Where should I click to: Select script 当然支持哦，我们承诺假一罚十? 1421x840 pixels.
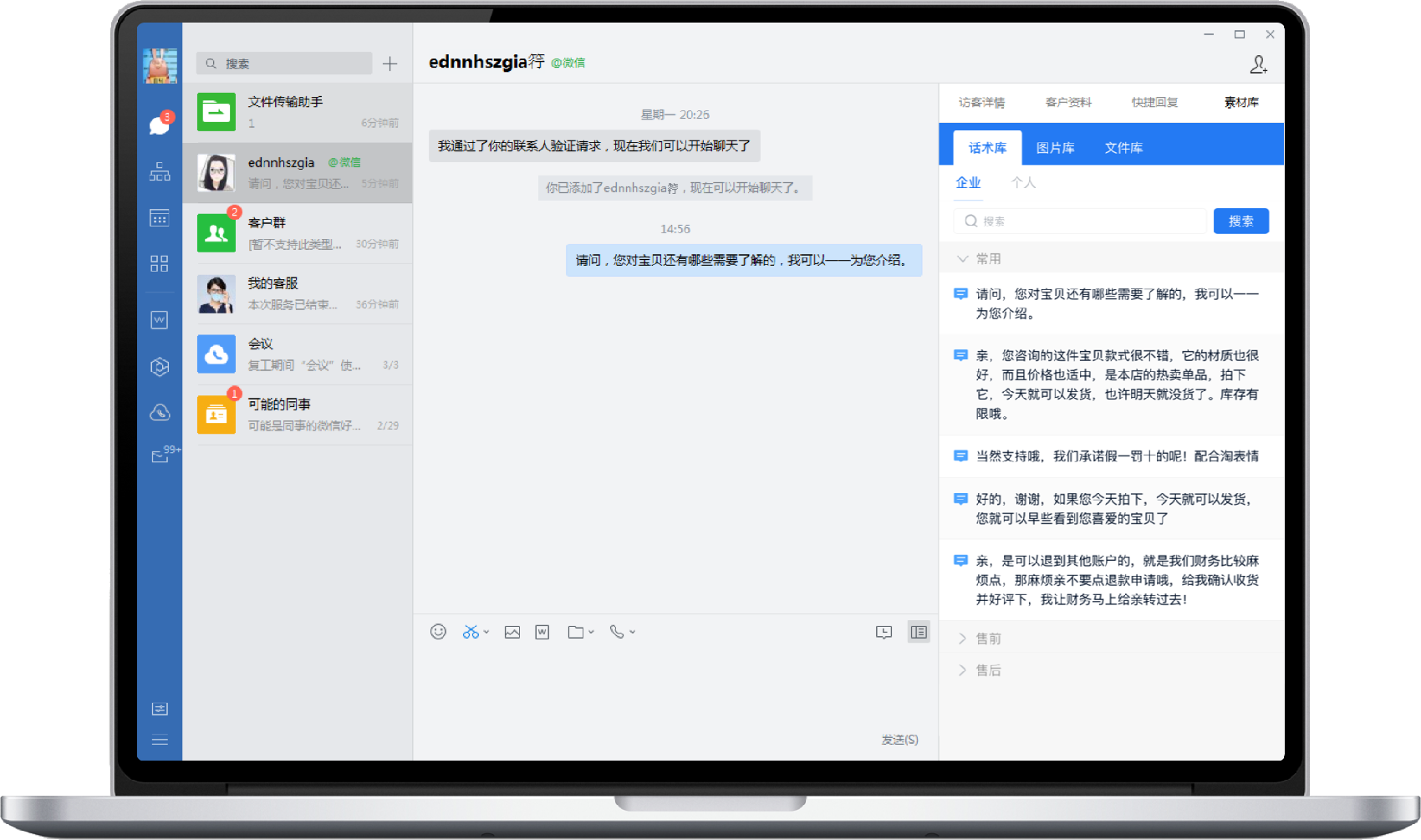coord(1112,456)
